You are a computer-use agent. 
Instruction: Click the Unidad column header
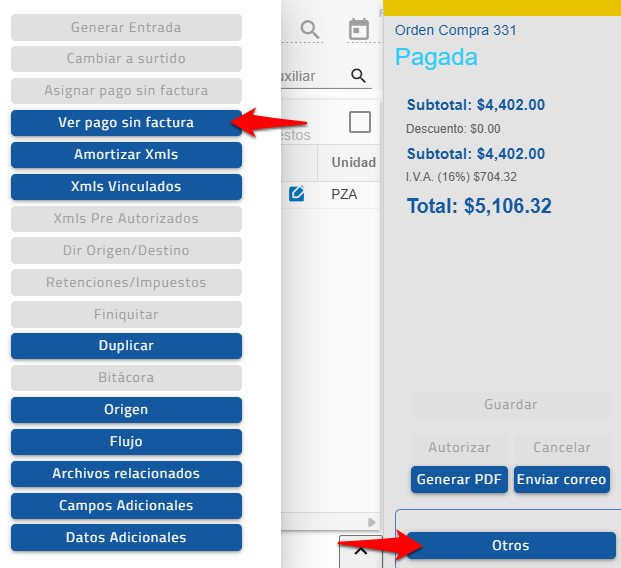coord(353,163)
